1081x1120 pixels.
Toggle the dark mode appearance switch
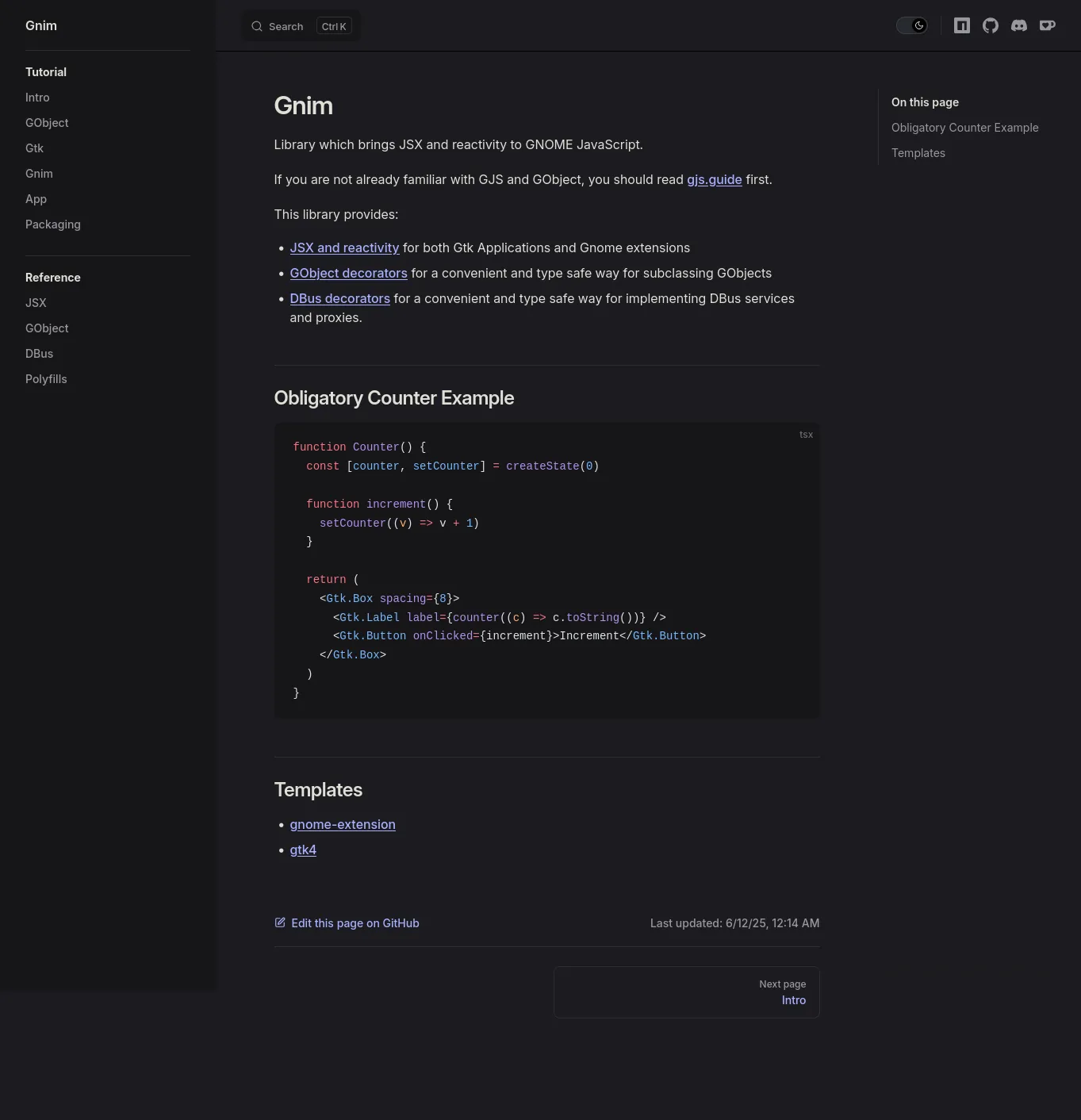pyautogui.click(x=911, y=25)
